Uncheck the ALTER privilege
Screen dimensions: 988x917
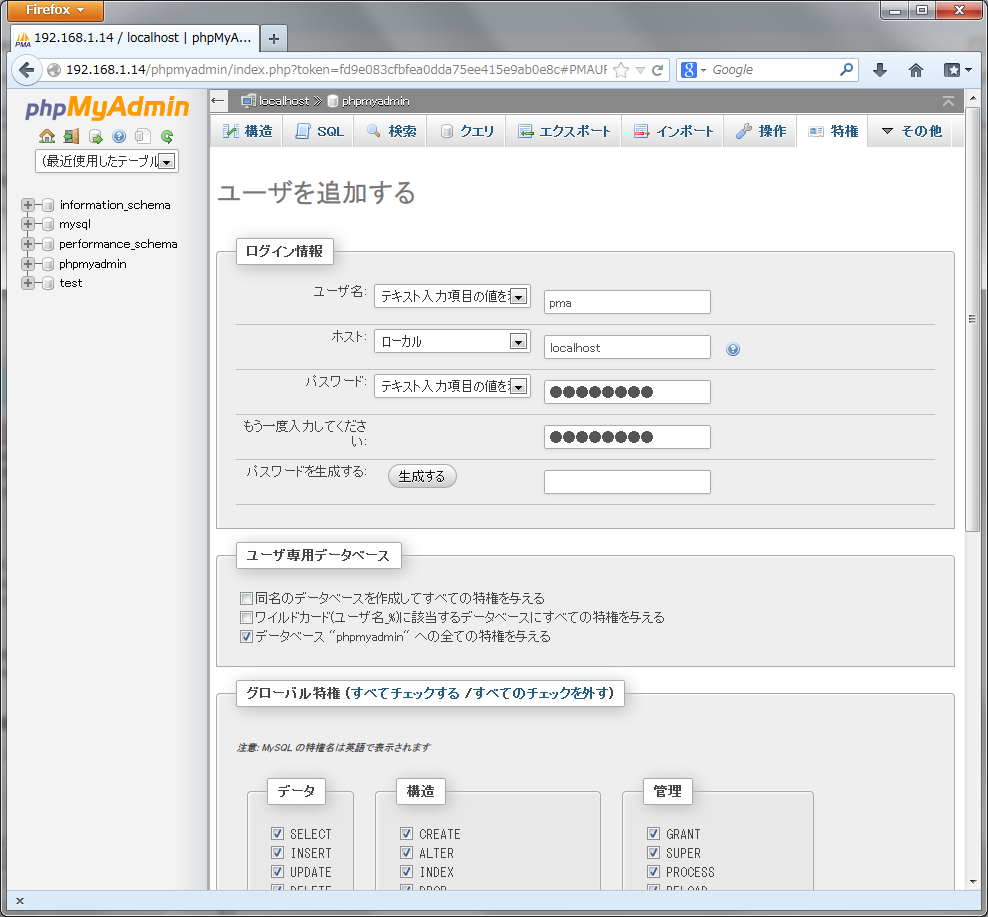coord(406,852)
